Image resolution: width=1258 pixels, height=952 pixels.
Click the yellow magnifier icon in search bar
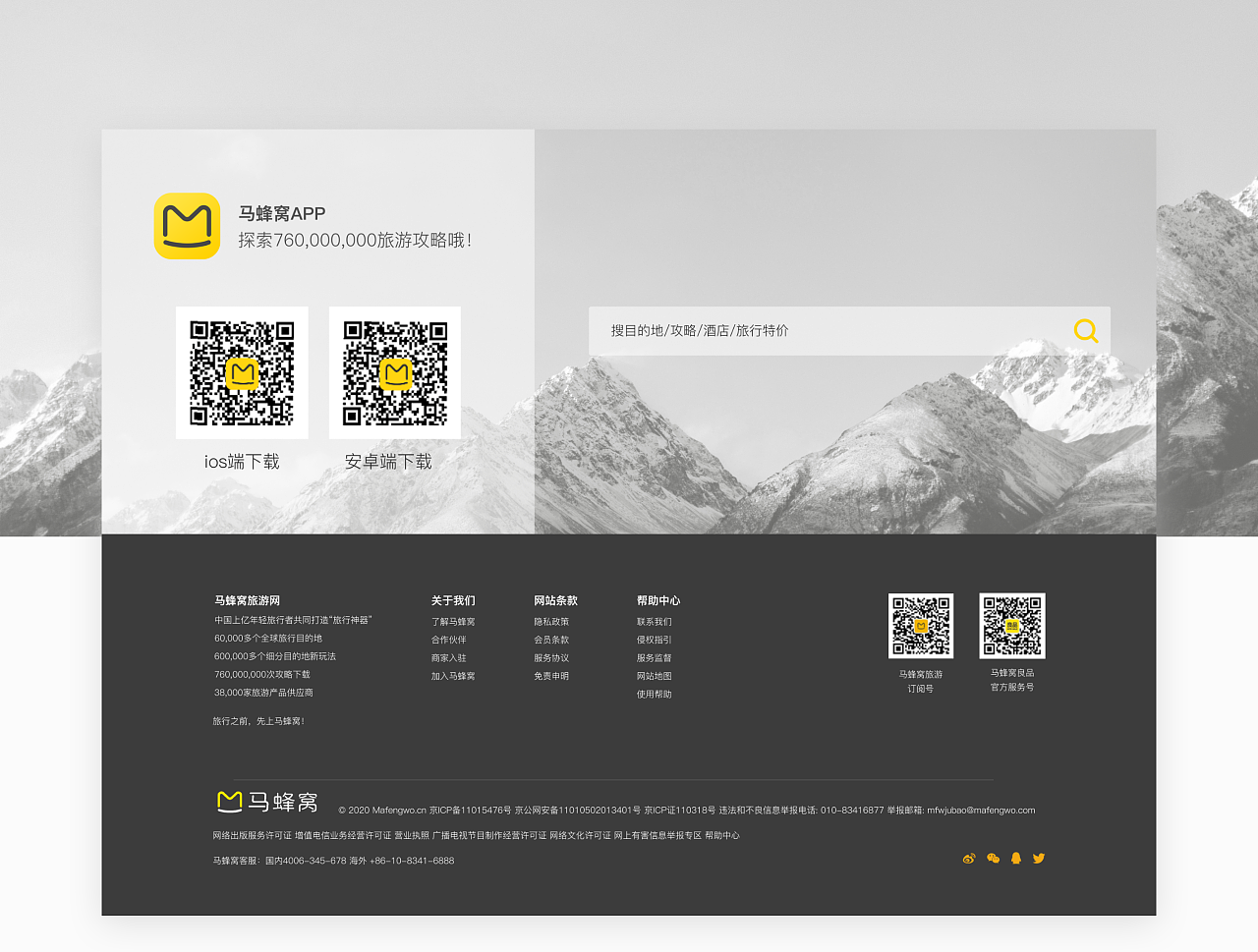1085,331
